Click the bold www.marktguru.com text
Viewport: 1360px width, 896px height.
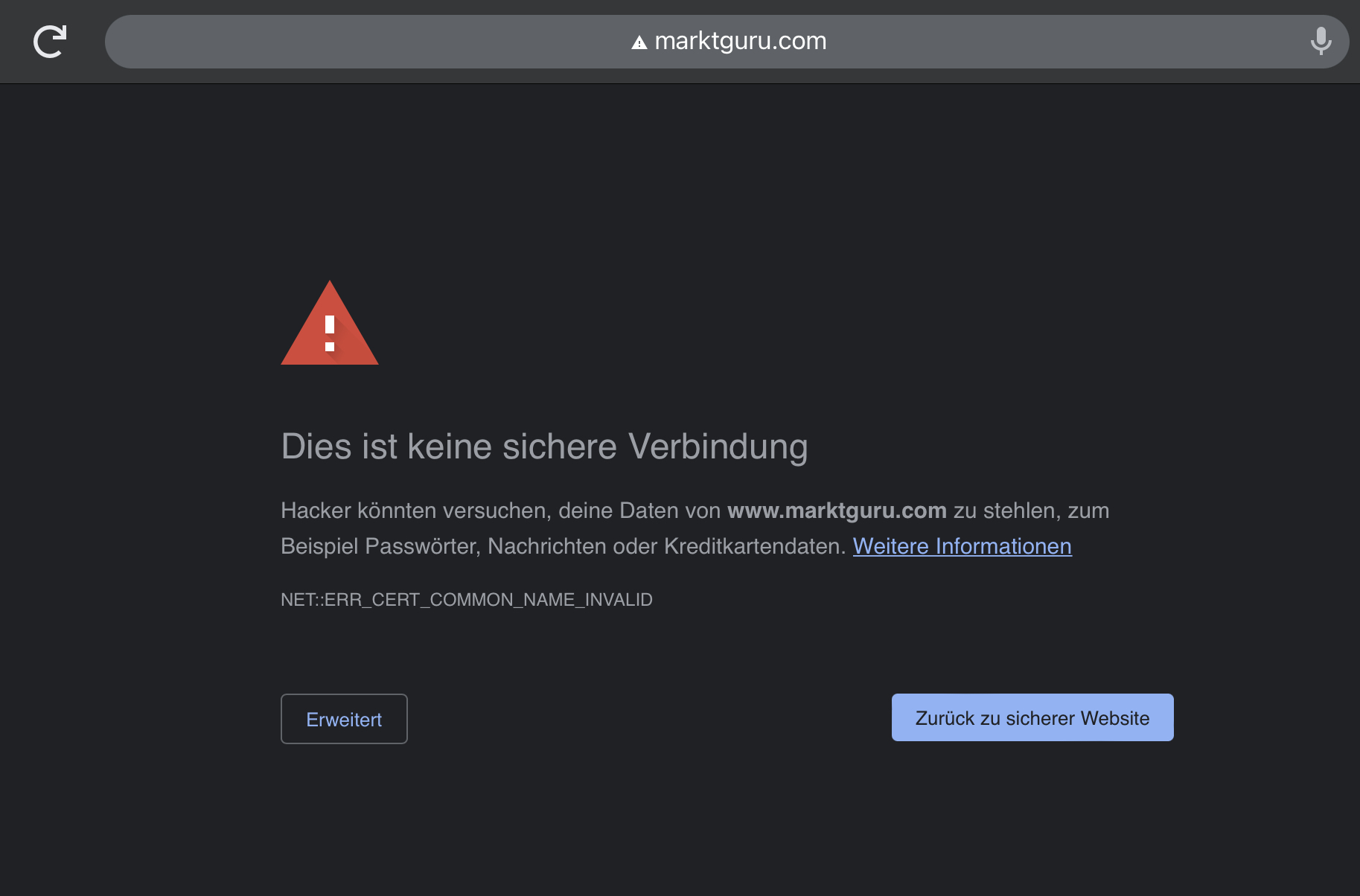837,511
